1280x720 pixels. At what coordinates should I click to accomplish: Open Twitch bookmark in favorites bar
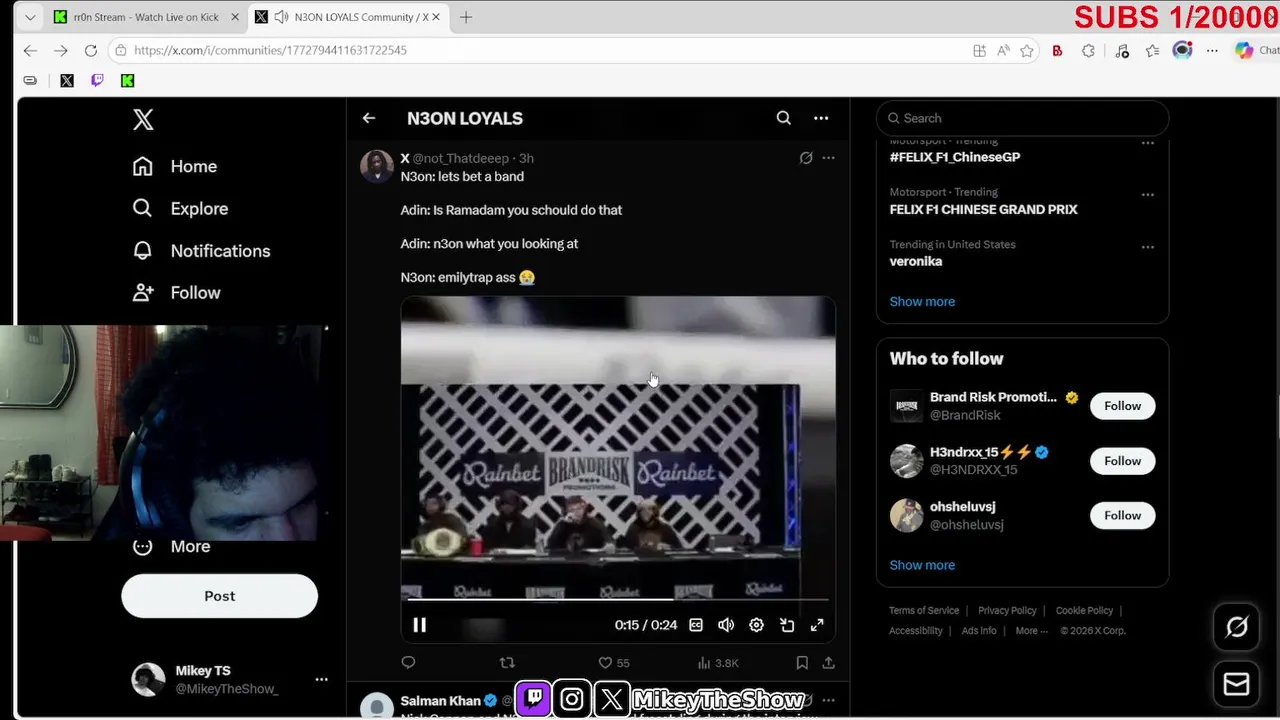[97, 81]
